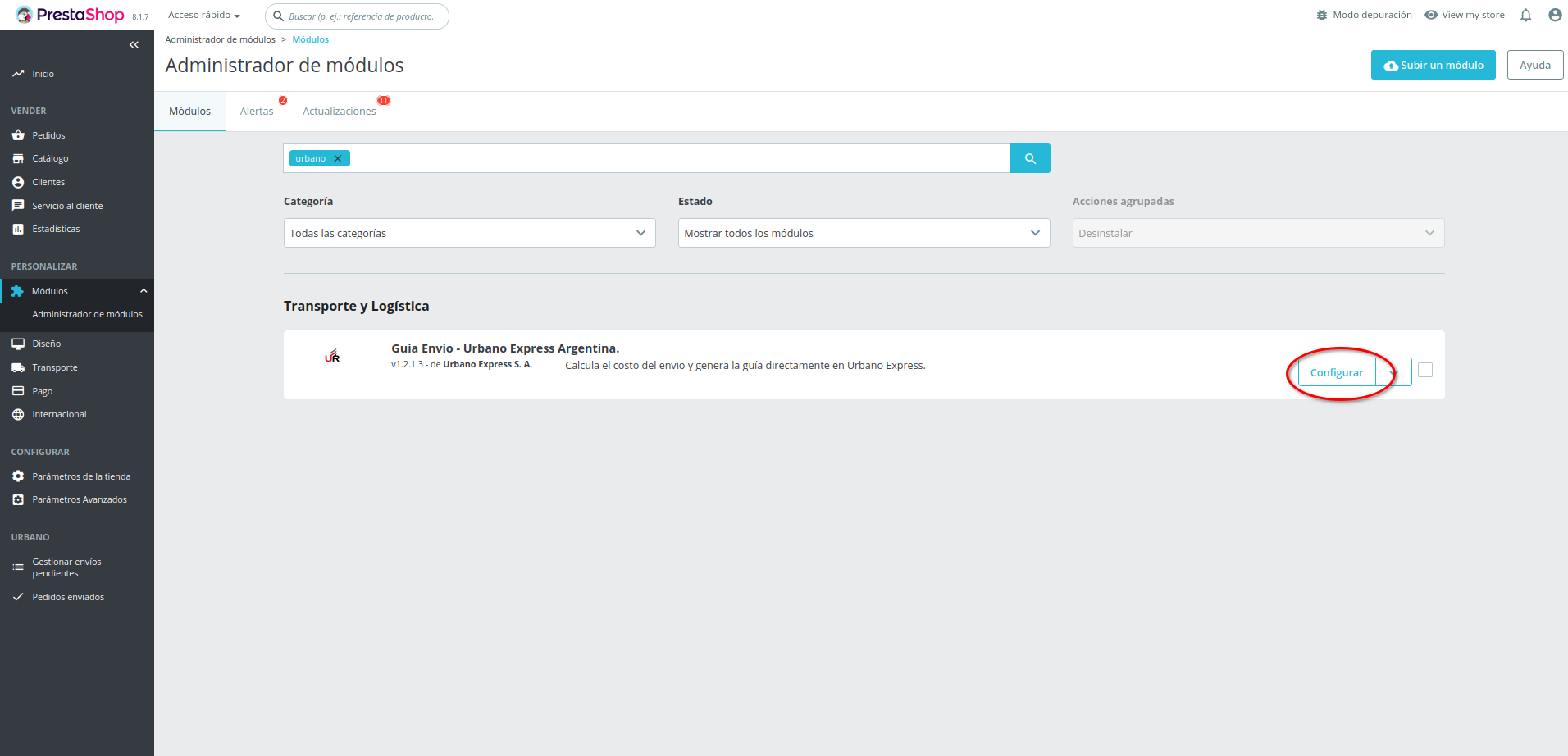Collapse the Módulos sidebar section
Image resolution: width=1568 pixels, height=756 pixels.
pyautogui.click(x=144, y=291)
